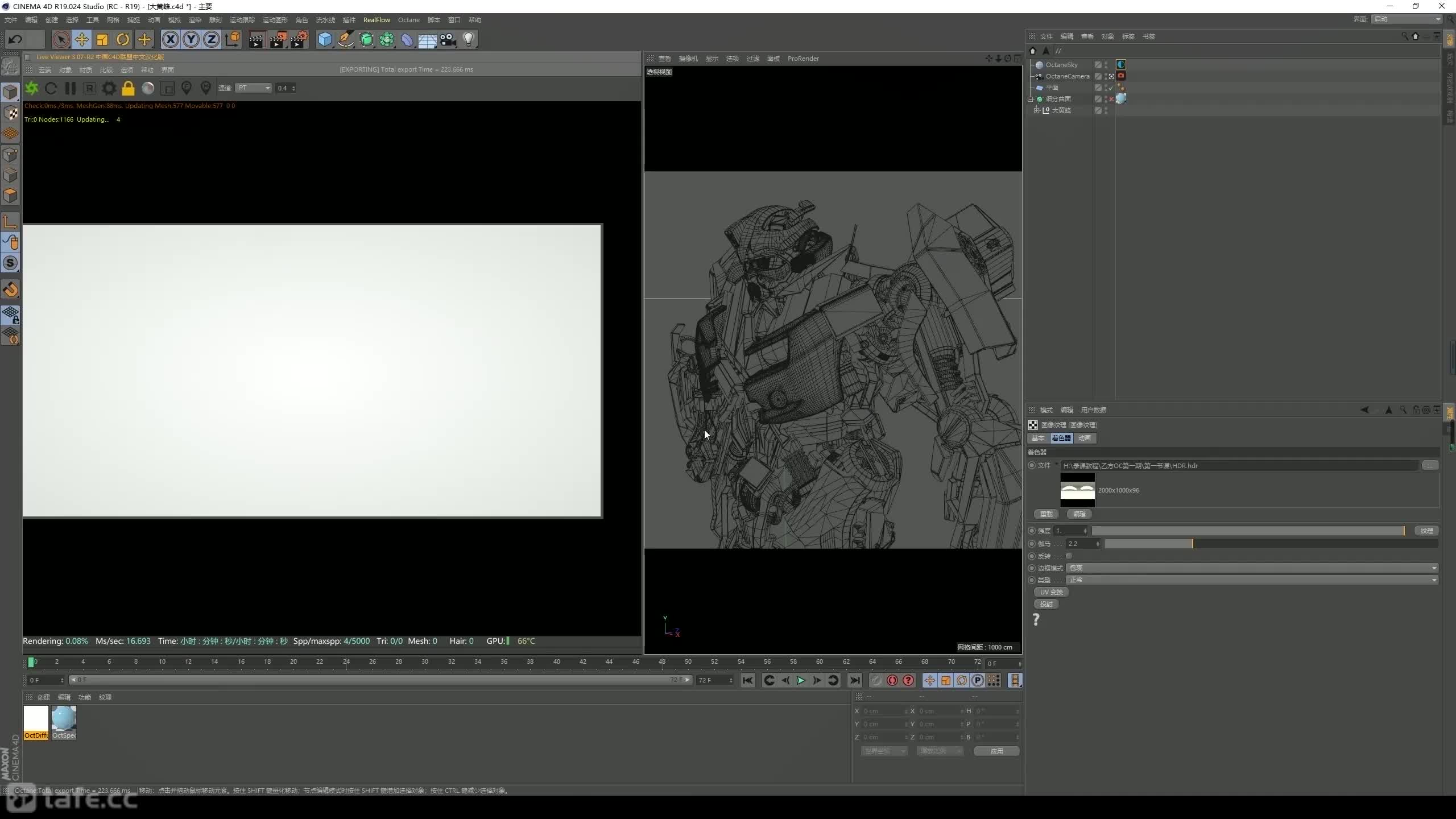Open the 用户数据 menu in attributes

1093,410
